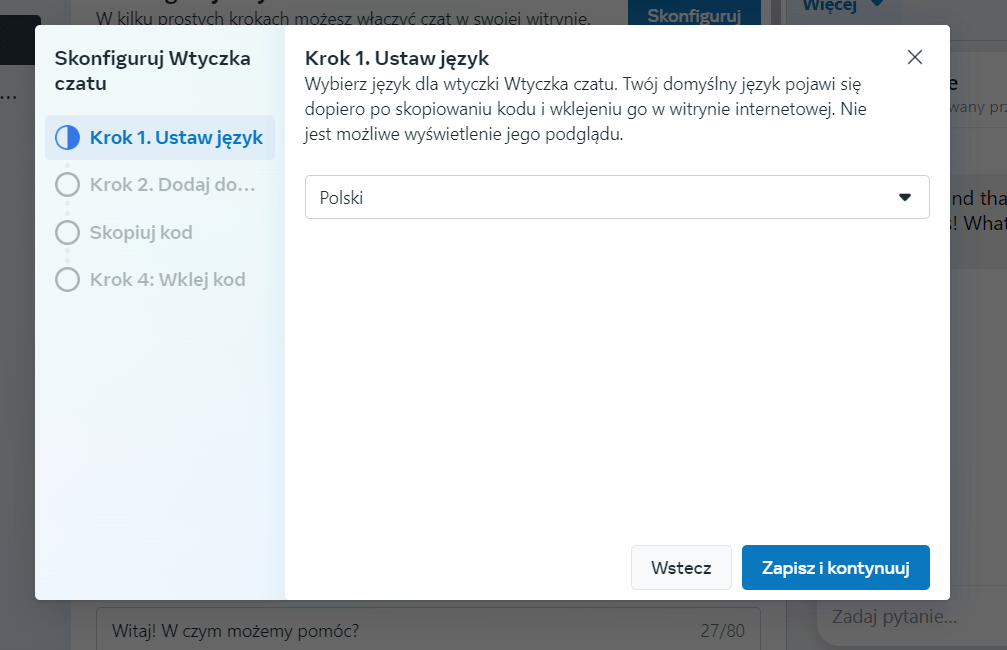Click the blue Skonfiguruj button in background
Image resolution: width=1007 pixels, height=650 pixels.
(x=693, y=14)
